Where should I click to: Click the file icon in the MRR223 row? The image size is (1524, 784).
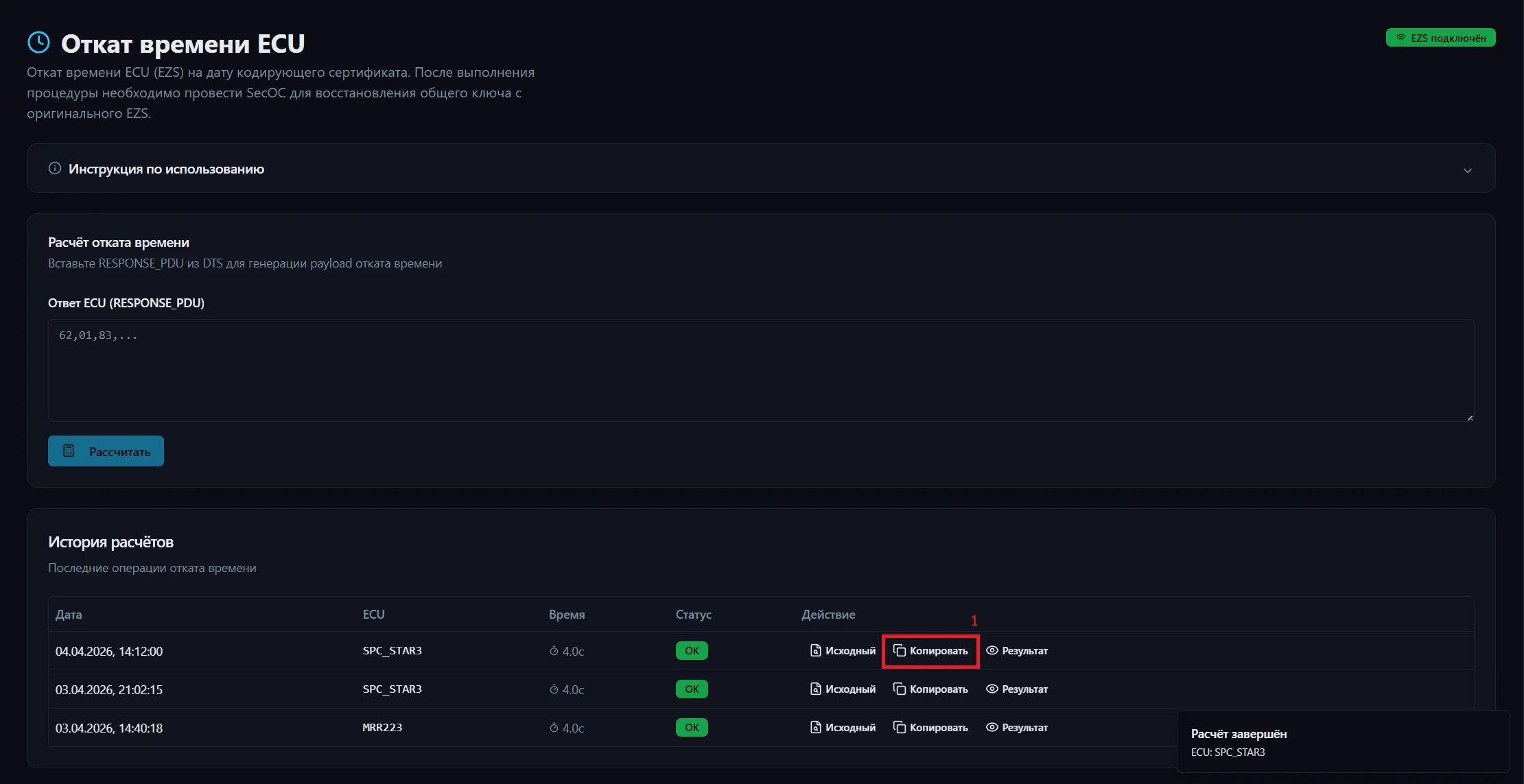816,727
